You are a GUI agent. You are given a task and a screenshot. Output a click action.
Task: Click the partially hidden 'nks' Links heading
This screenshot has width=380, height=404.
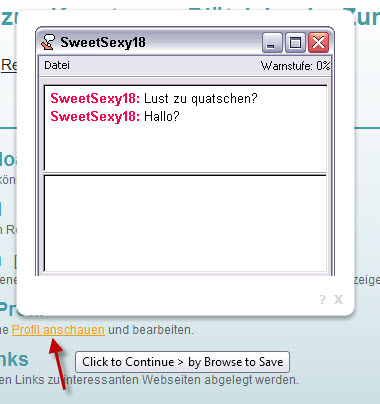pos(14,359)
